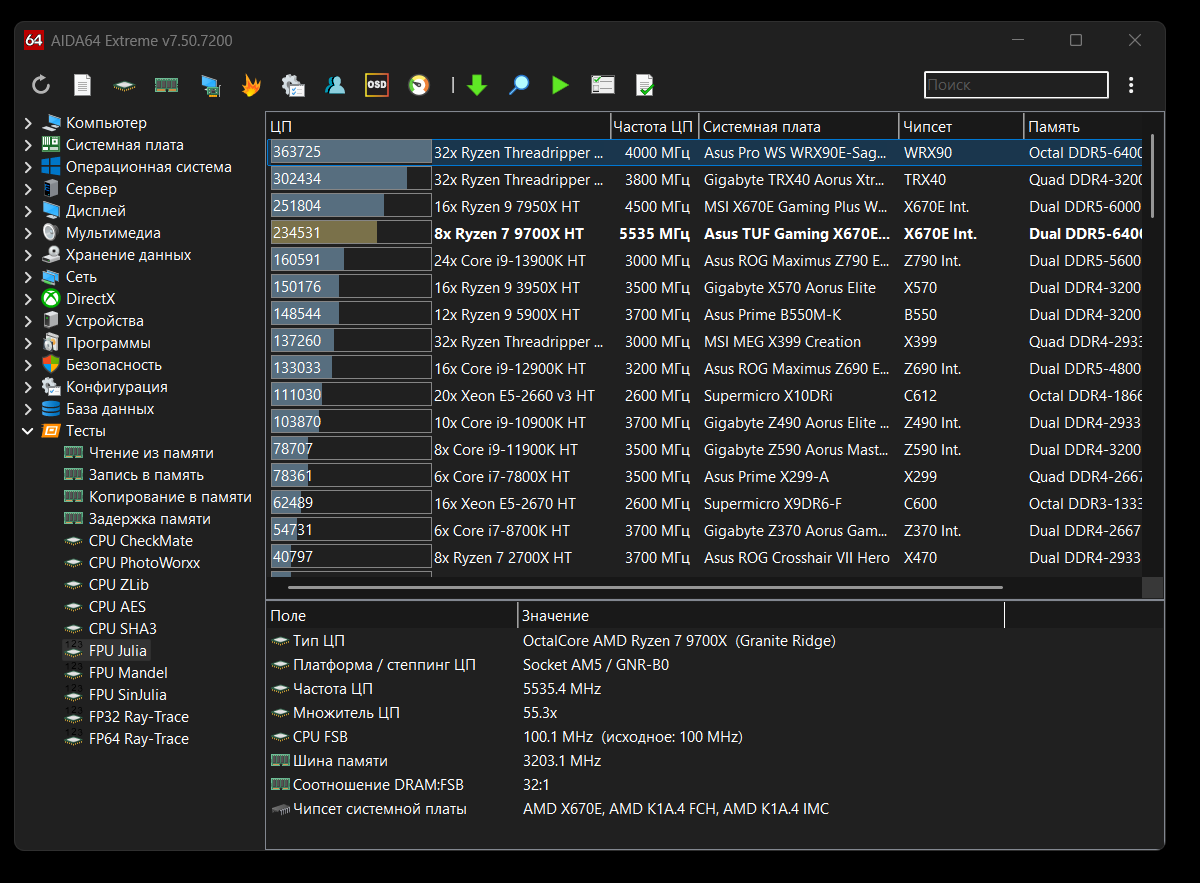The image size is (1200, 883).
Task: Expand the Мультимедиа tree node
Action: 28,233
